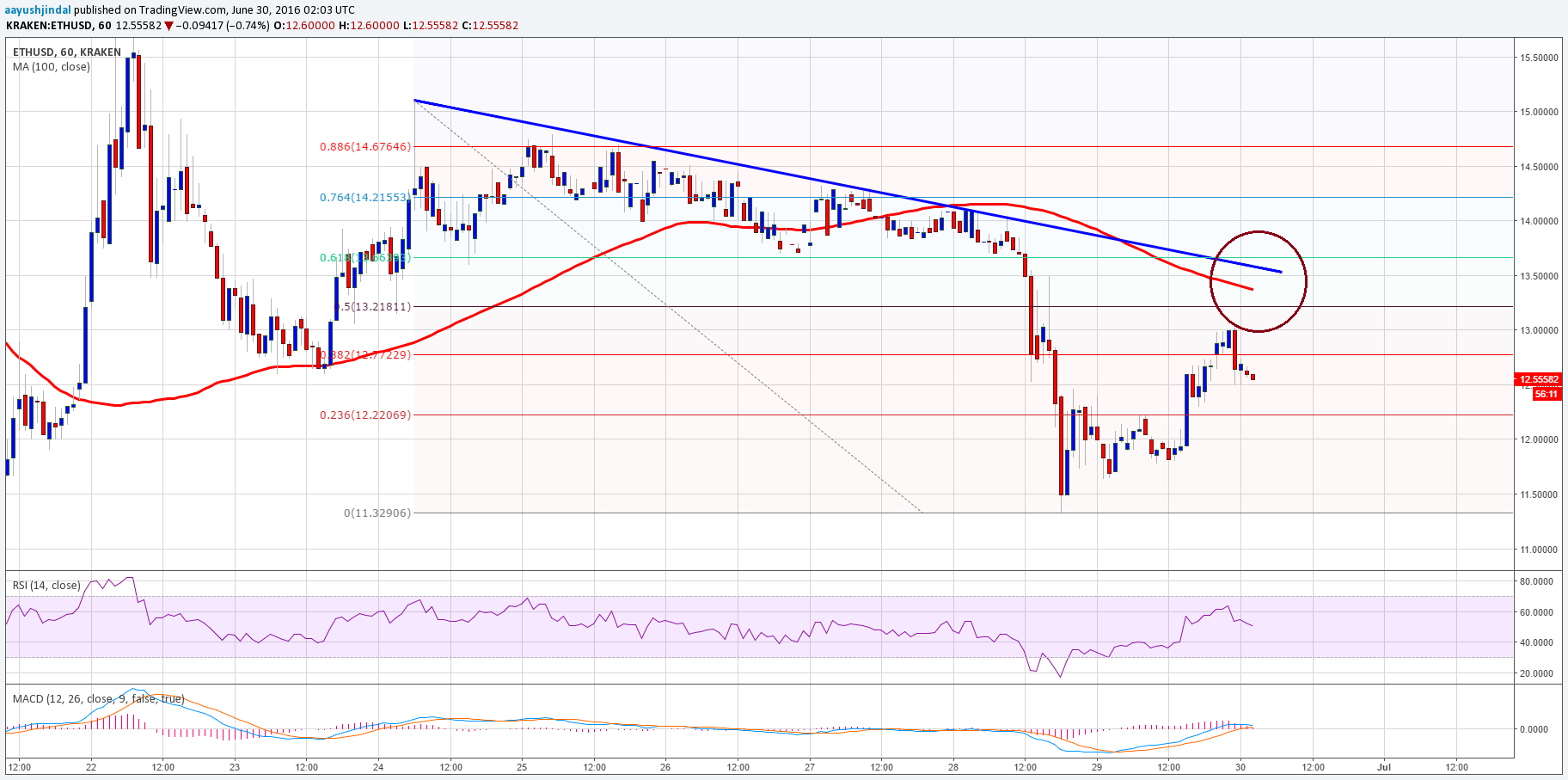The image size is (1568, 780).
Task: Click the ETHUSD, 60, KRAKEN chart title
Action: click(x=67, y=52)
